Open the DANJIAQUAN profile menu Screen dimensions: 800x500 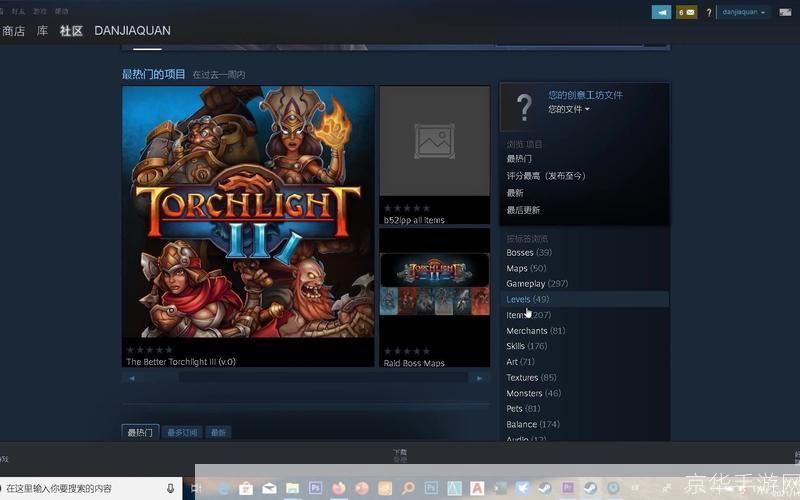tap(132, 31)
